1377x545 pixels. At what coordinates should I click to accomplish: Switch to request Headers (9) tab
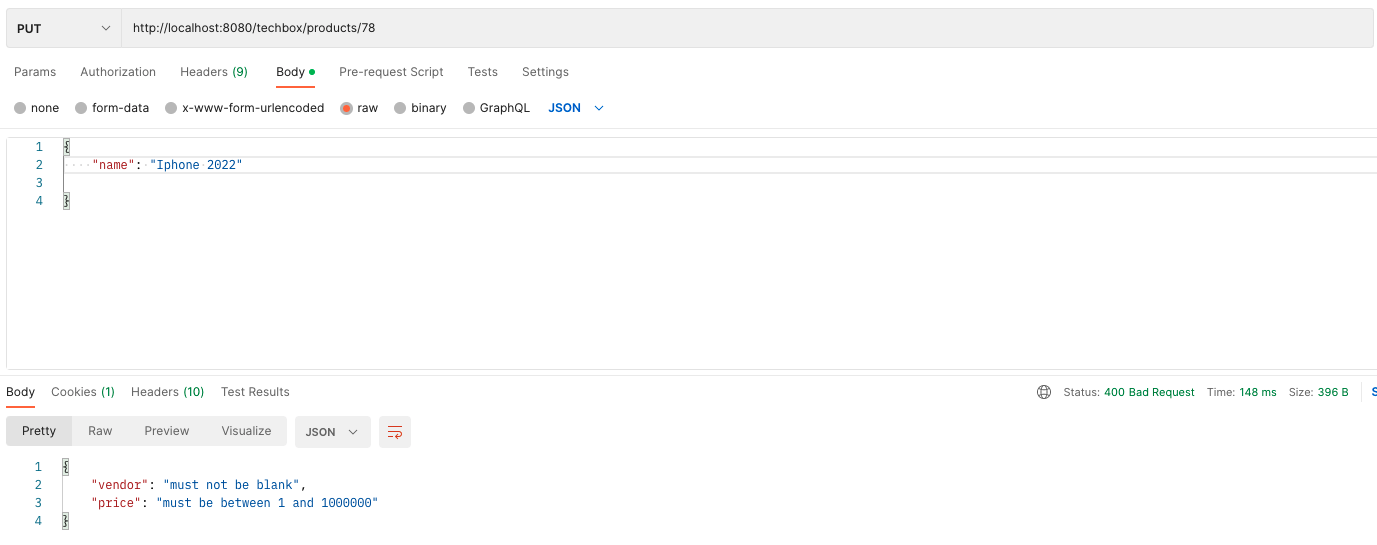[x=214, y=72]
